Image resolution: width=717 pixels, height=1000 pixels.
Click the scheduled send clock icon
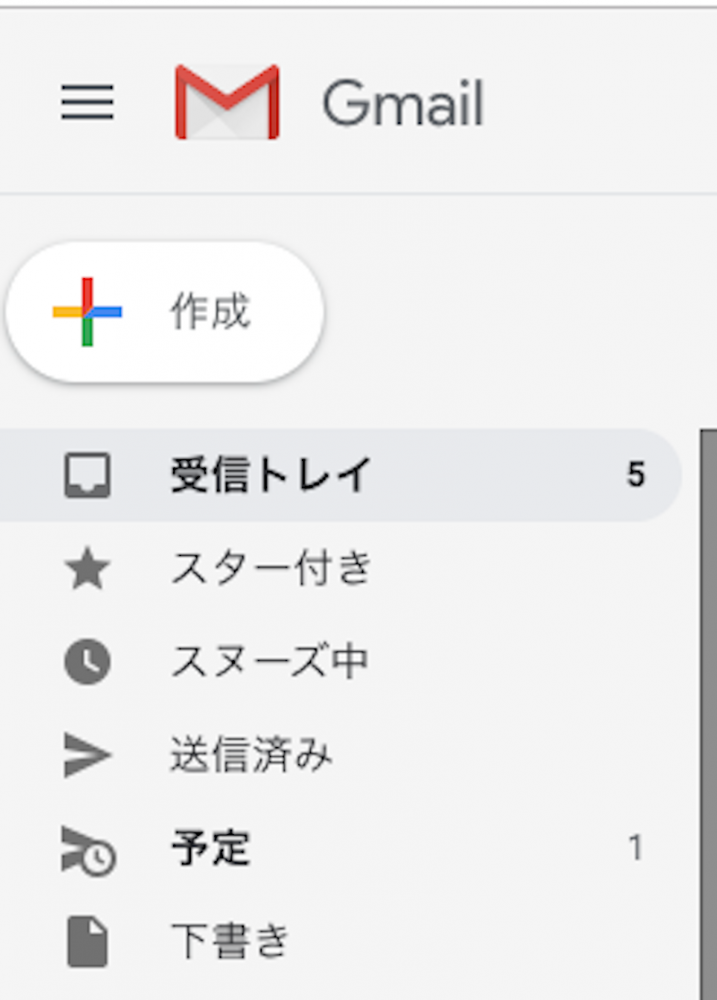[88, 851]
